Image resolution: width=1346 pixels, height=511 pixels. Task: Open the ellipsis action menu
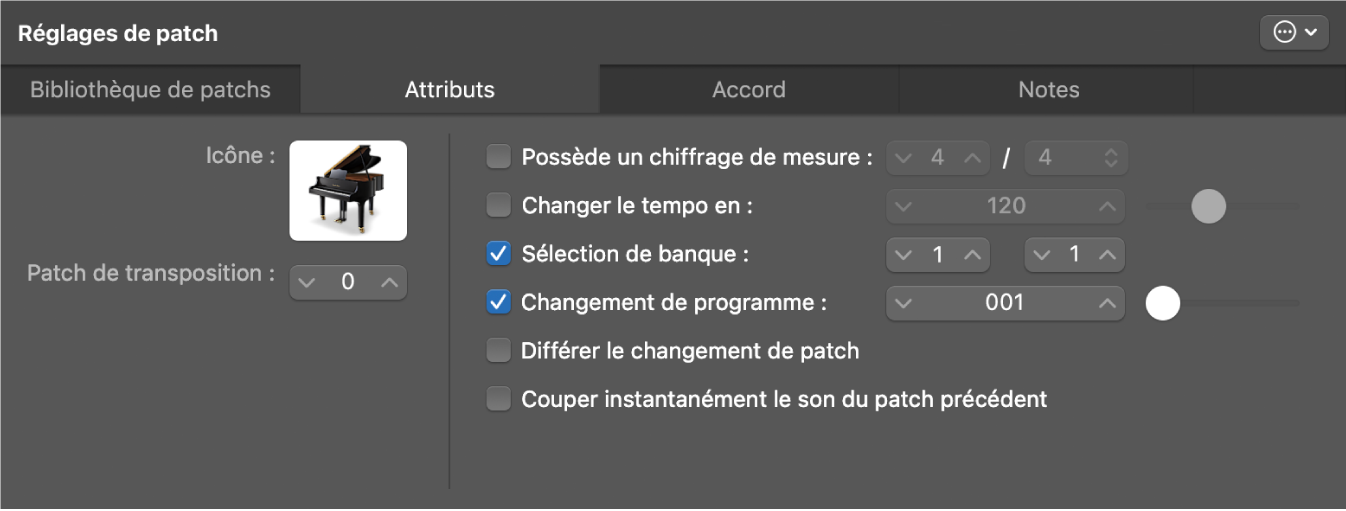[x=1294, y=33]
